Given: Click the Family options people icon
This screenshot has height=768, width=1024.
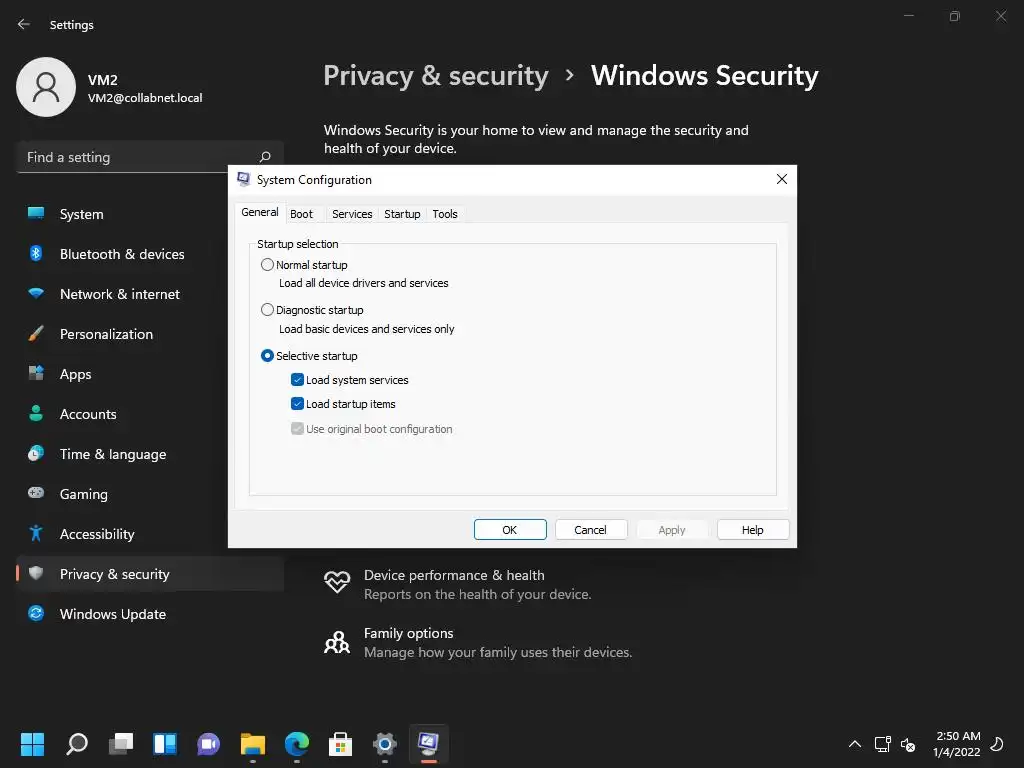Looking at the screenshot, I should pos(337,643).
